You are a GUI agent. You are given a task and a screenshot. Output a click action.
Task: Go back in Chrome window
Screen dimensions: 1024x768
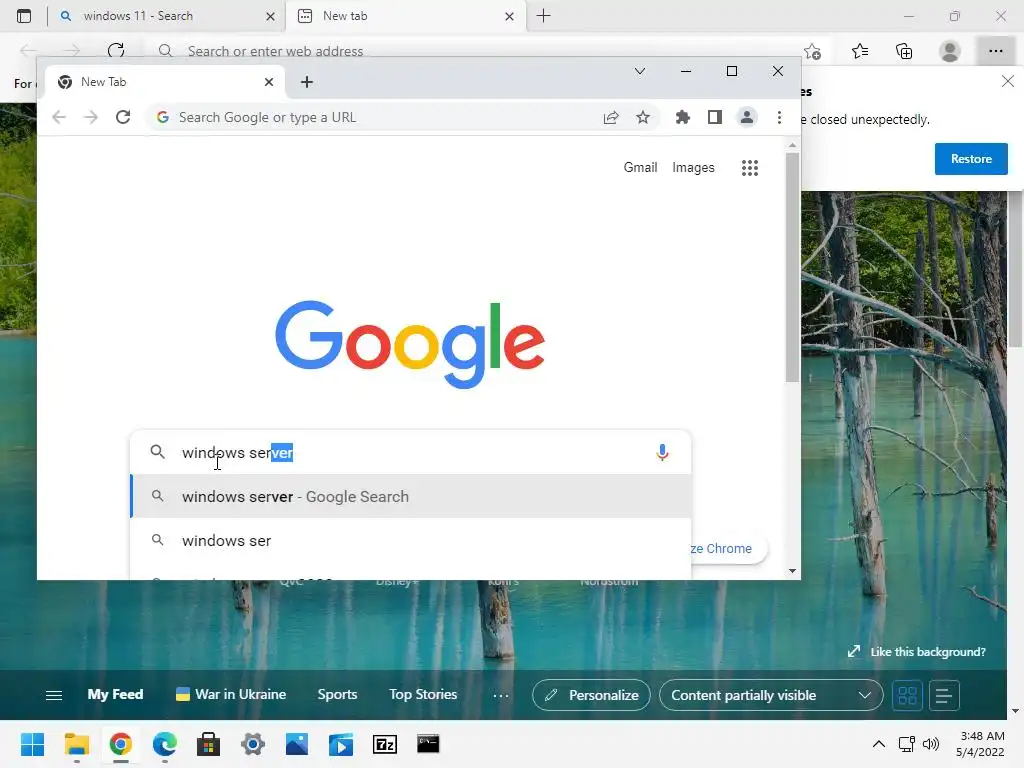coord(59,117)
